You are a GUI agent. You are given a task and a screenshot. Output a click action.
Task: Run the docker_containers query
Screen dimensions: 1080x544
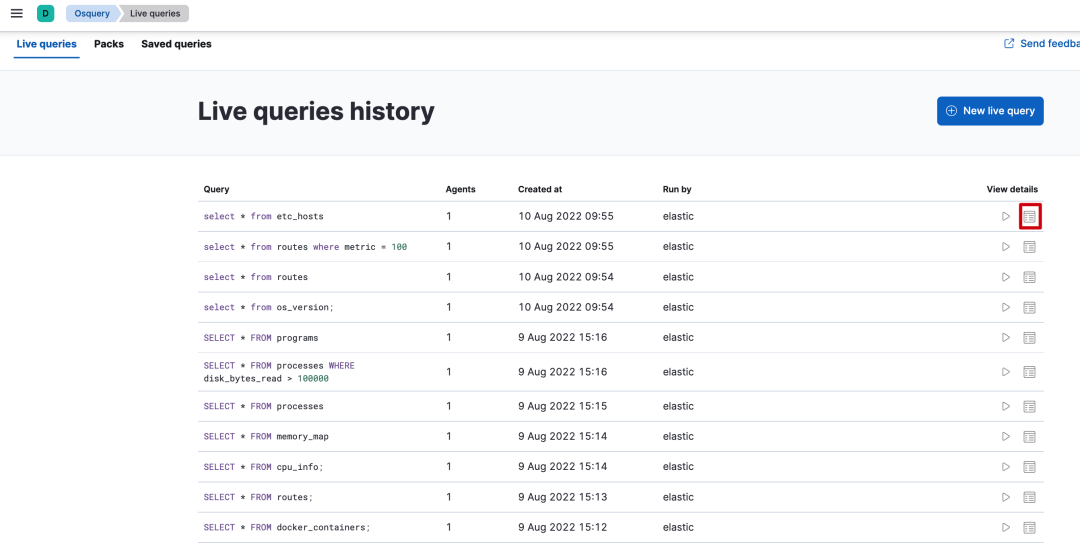coord(1006,528)
